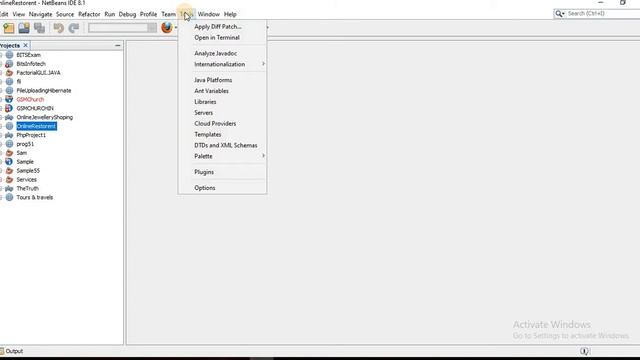Open the Help menu
The height and width of the screenshot is (360, 640).
click(x=230, y=14)
